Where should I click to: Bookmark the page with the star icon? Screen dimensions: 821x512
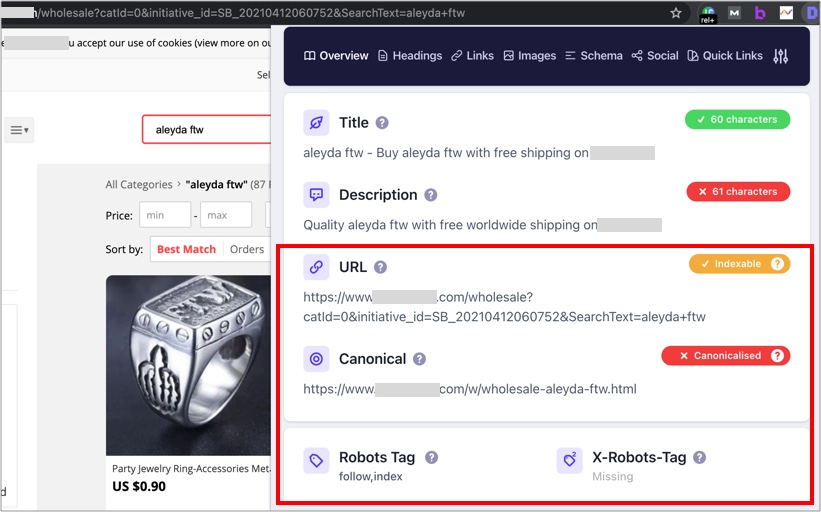(x=676, y=13)
